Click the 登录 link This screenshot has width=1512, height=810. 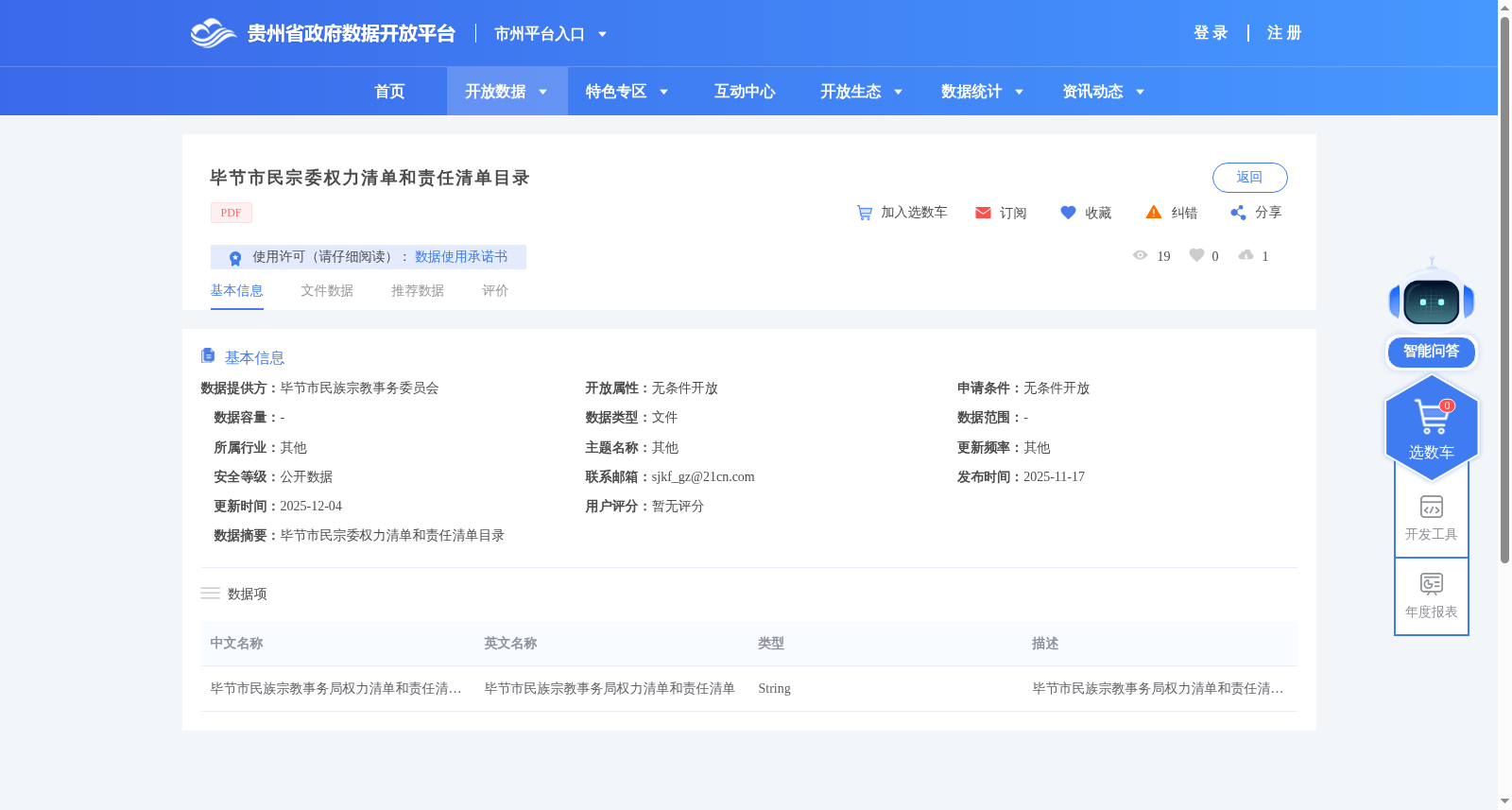(x=1211, y=33)
